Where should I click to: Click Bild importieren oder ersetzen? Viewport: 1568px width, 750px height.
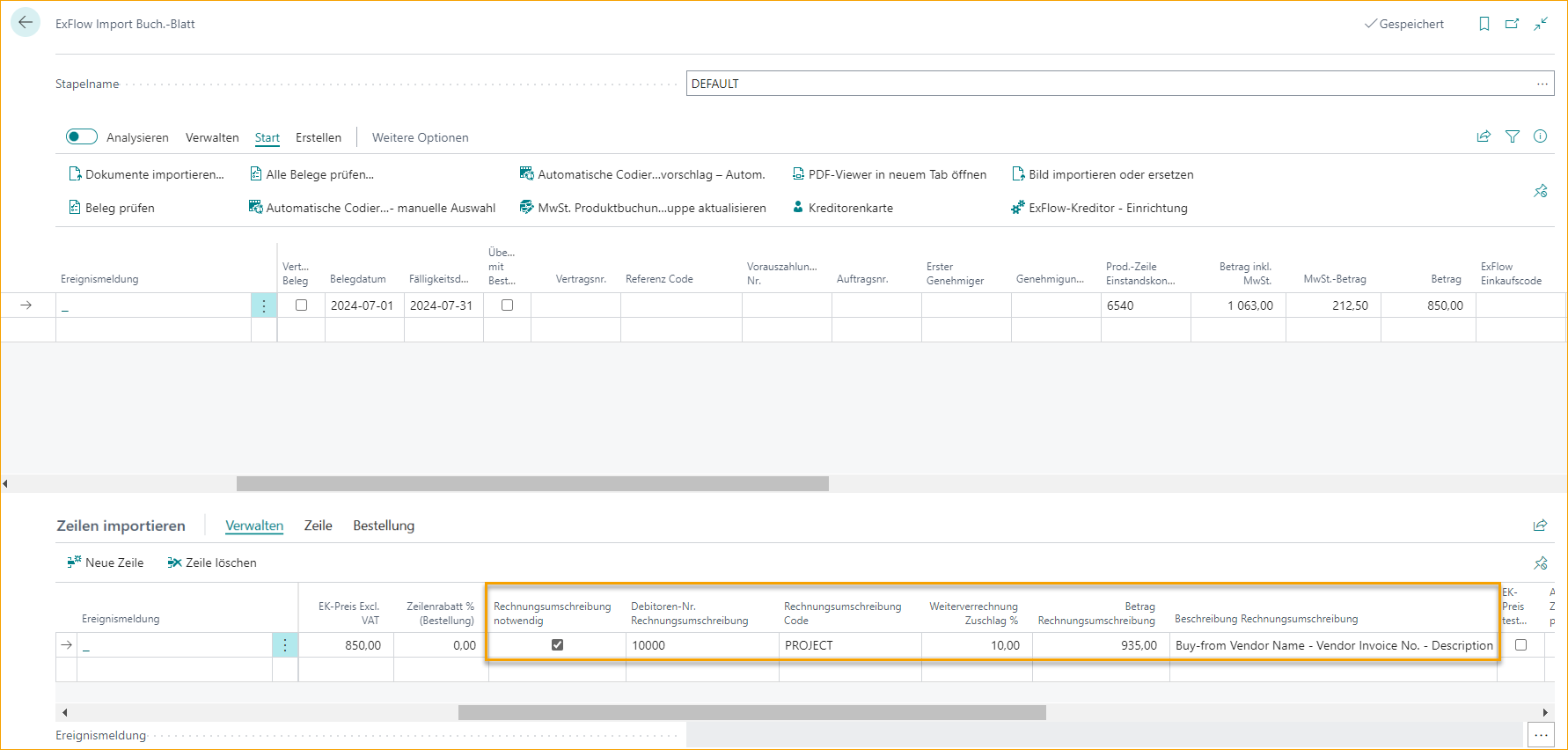point(1103,174)
